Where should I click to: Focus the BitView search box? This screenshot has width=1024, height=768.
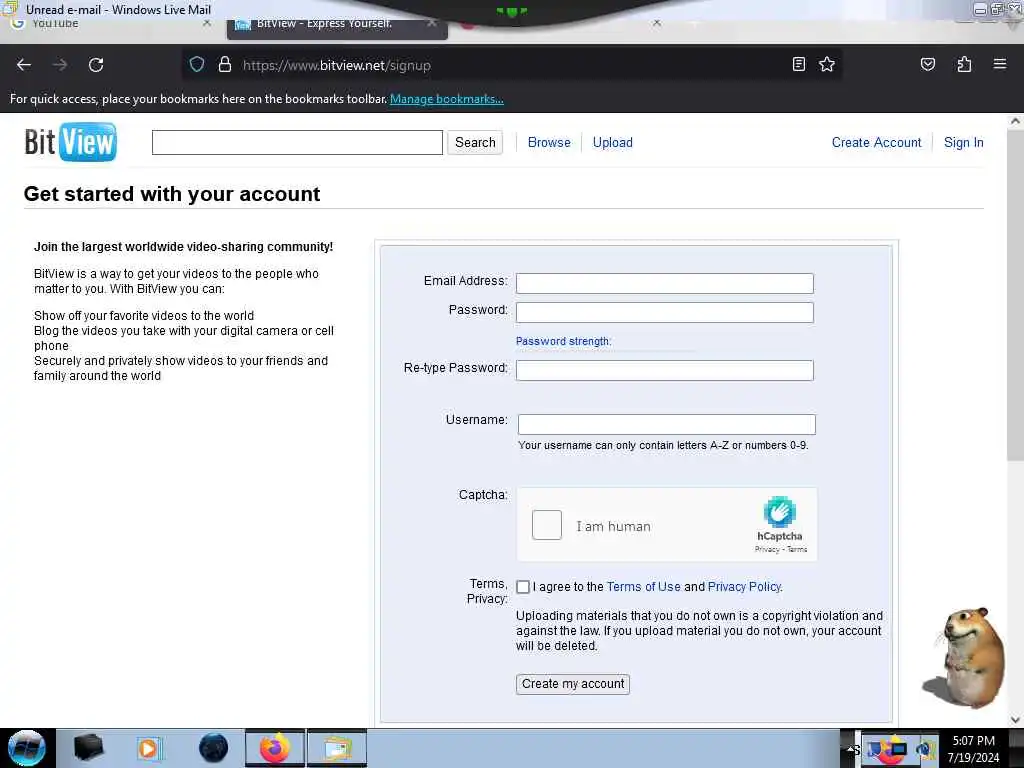pyautogui.click(x=297, y=142)
